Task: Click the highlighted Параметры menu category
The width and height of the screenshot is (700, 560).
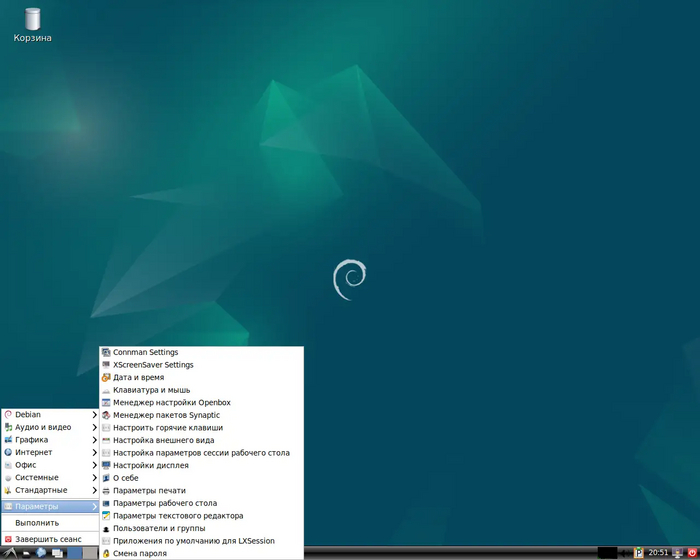Action: (50, 506)
